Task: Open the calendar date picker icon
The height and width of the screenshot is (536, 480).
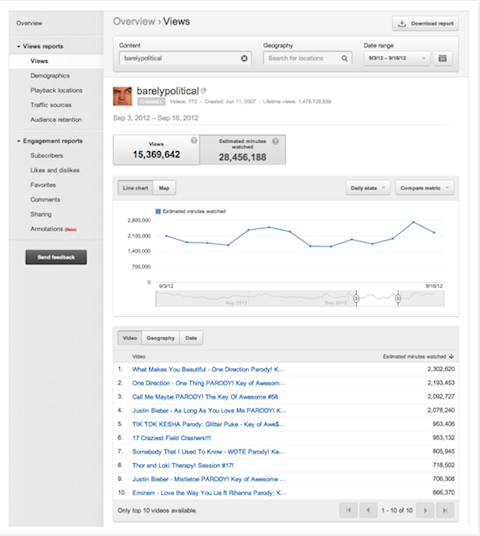Action: (x=442, y=58)
